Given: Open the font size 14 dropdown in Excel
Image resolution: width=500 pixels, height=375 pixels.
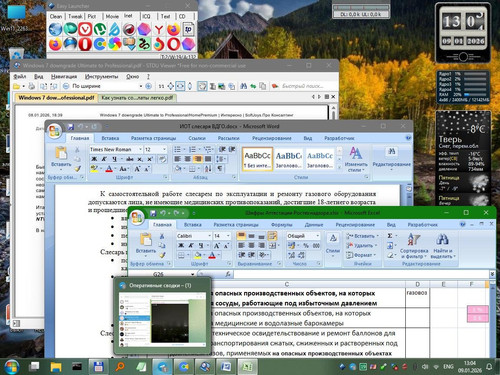Looking at the screenshot, I should 228,236.
